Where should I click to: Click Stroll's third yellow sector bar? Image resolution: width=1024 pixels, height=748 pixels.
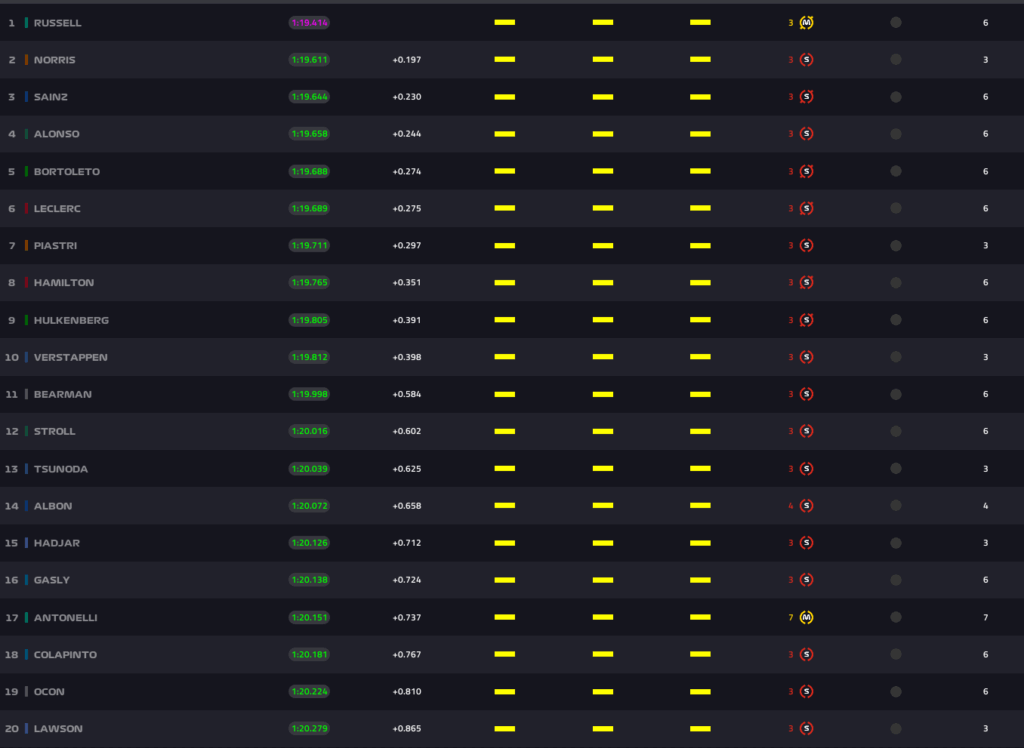[x=700, y=432]
